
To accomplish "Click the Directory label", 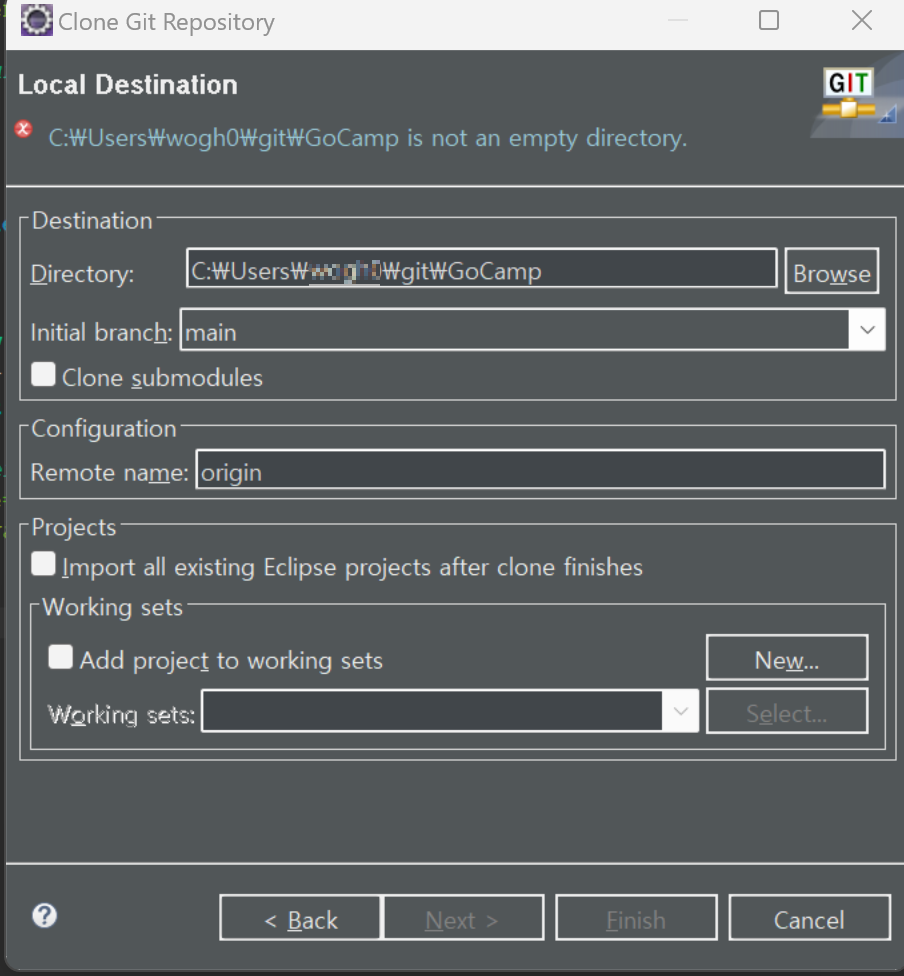I will pos(82,273).
